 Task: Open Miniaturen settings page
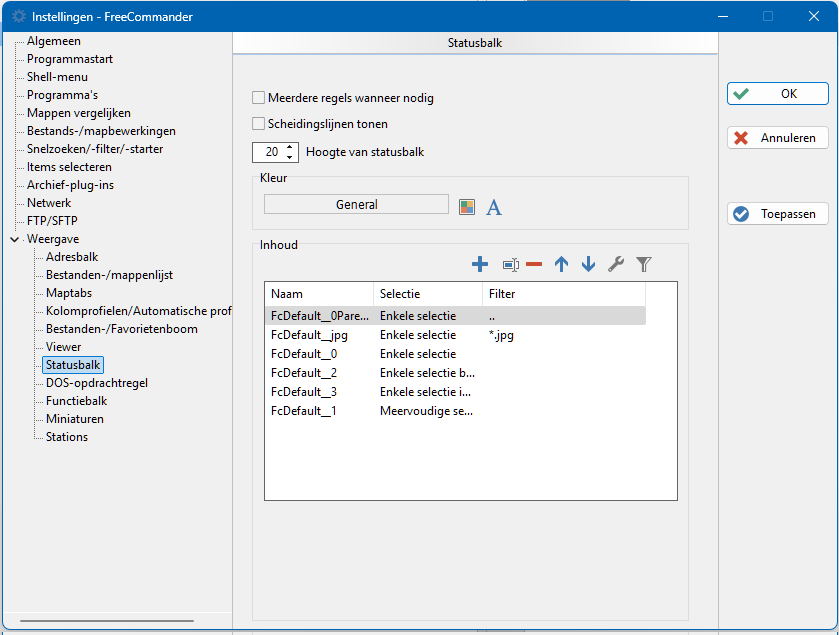coord(74,419)
